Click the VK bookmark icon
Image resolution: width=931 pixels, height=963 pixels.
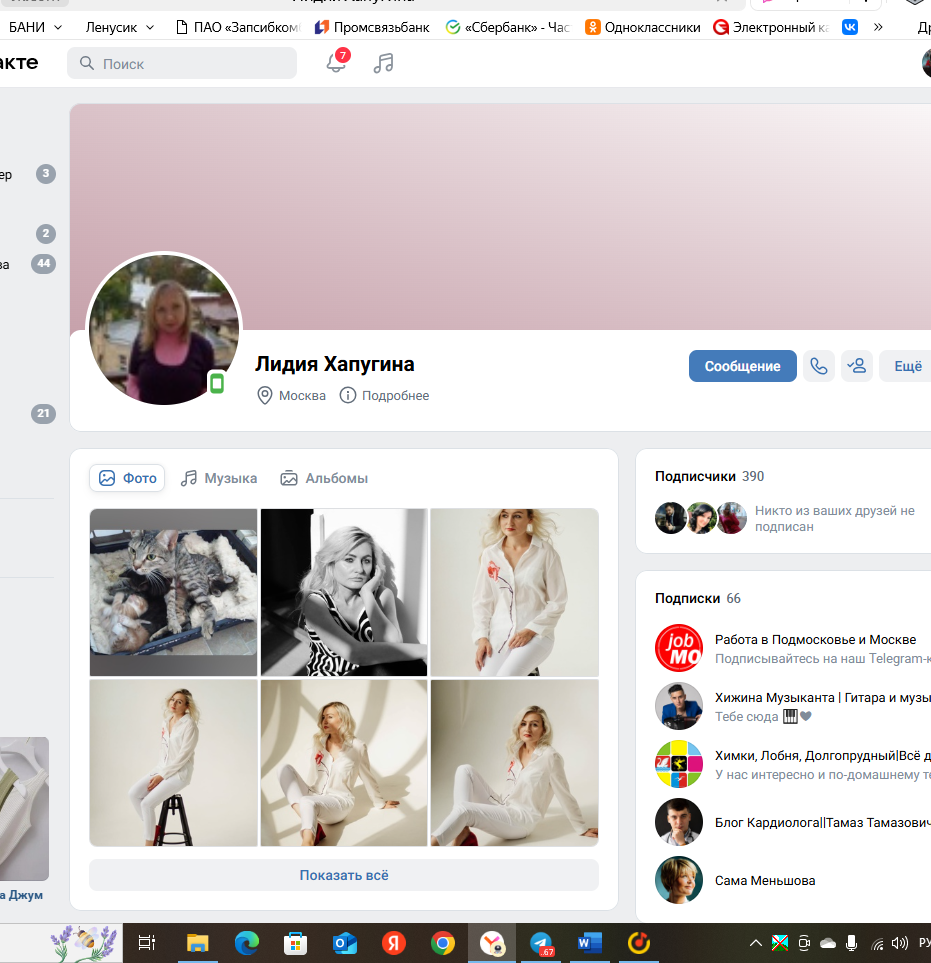click(x=850, y=27)
